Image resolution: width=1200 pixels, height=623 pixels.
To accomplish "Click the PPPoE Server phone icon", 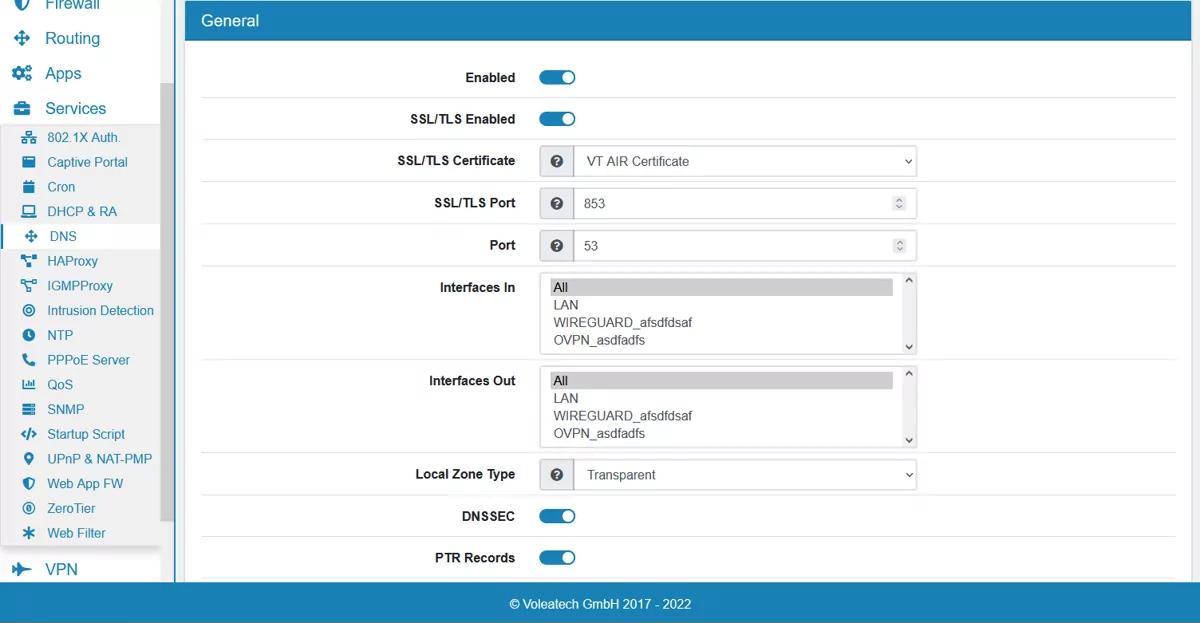I will click(x=28, y=360).
